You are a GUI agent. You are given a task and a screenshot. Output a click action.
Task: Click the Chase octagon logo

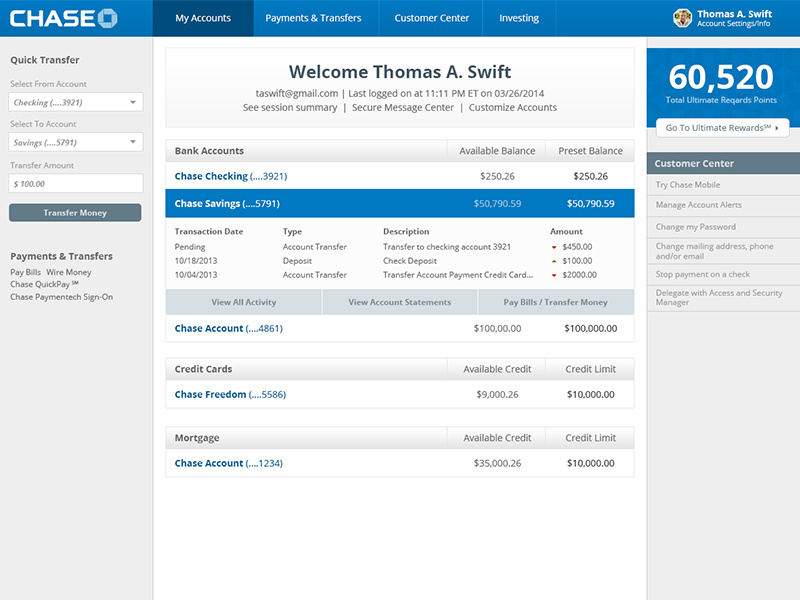point(108,18)
